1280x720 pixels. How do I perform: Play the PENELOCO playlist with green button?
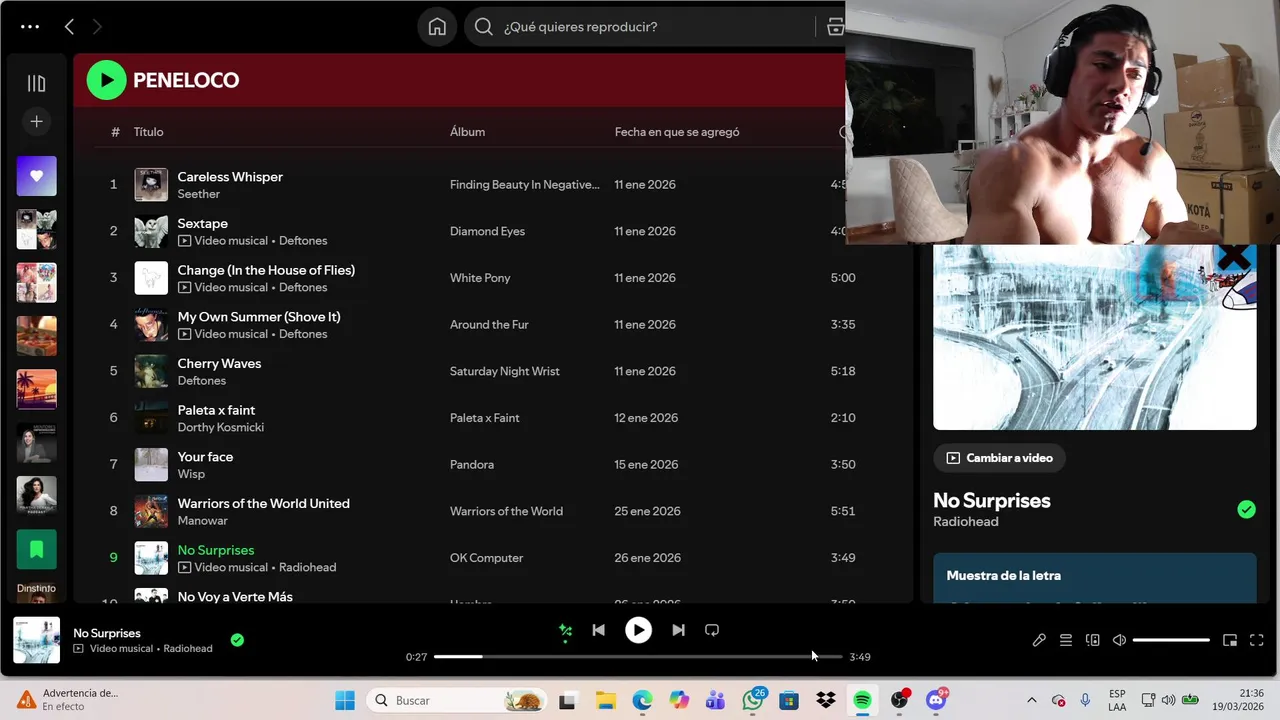pyautogui.click(x=106, y=80)
